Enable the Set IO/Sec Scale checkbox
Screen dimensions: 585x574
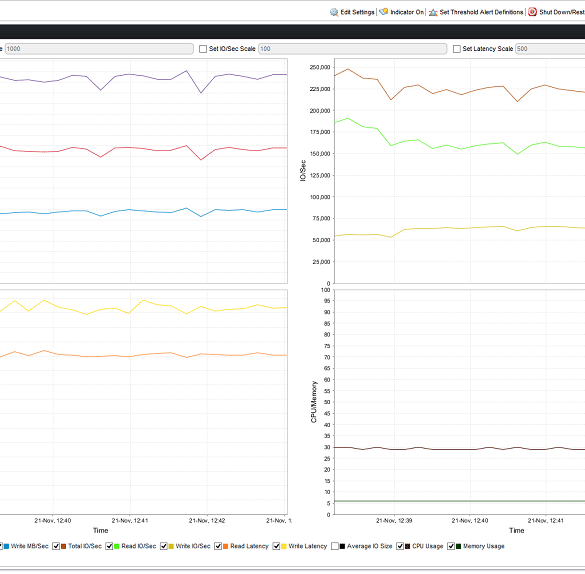(x=203, y=49)
